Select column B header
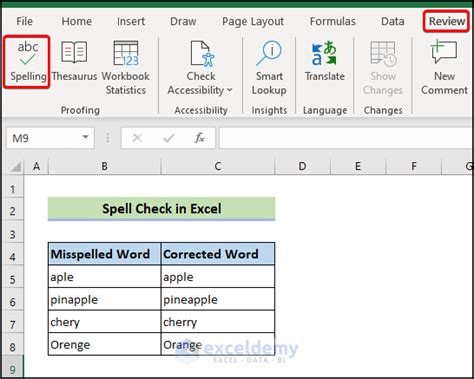This screenshot has height=379, width=474. tap(104, 166)
